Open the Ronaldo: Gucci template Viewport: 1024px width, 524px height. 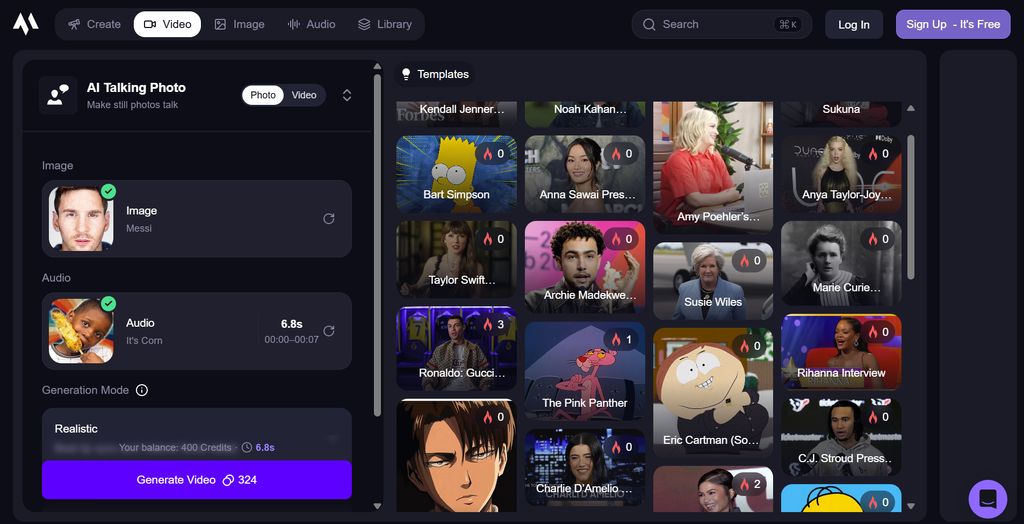[x=456, y=348]
